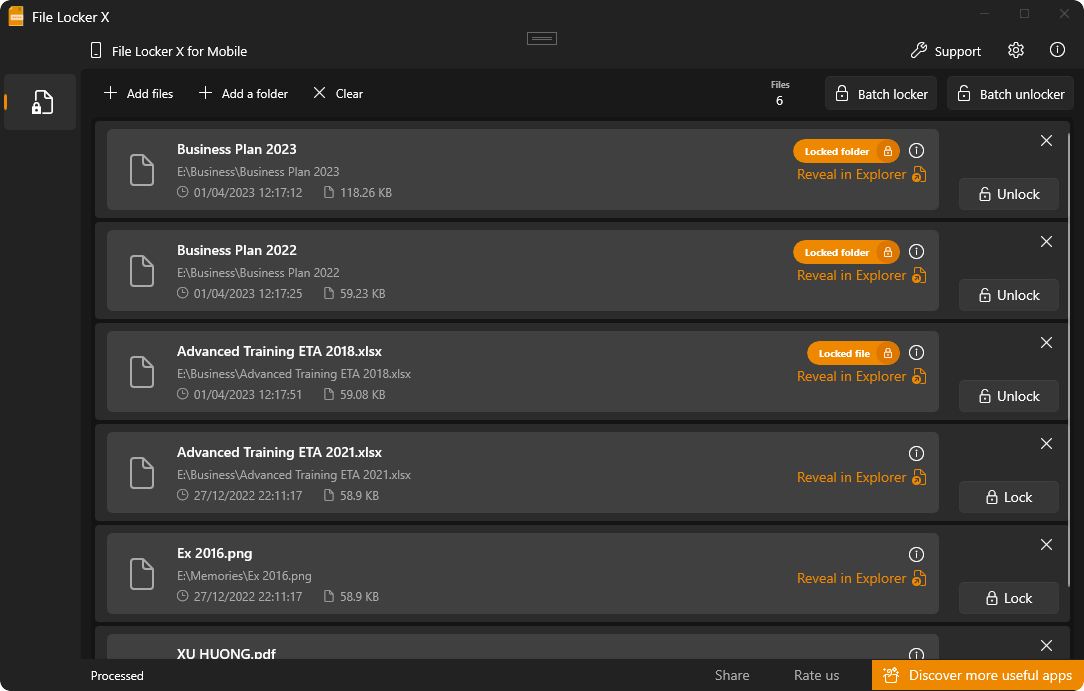Remove XU HUONG.pdf from list
Screen dimensions: 1084x691
[1046, 645]
